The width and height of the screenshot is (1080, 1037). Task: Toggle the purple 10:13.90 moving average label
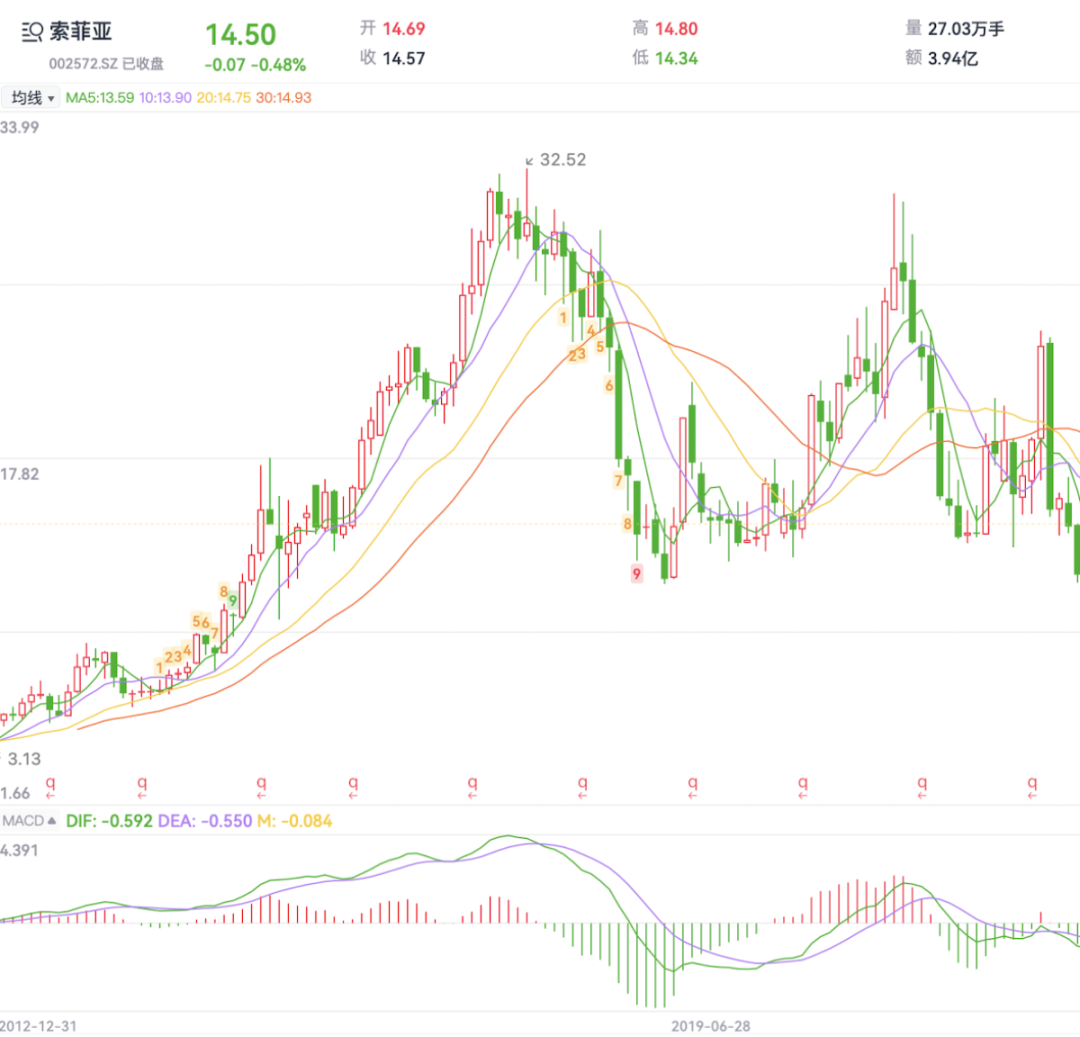coord(167,98)
